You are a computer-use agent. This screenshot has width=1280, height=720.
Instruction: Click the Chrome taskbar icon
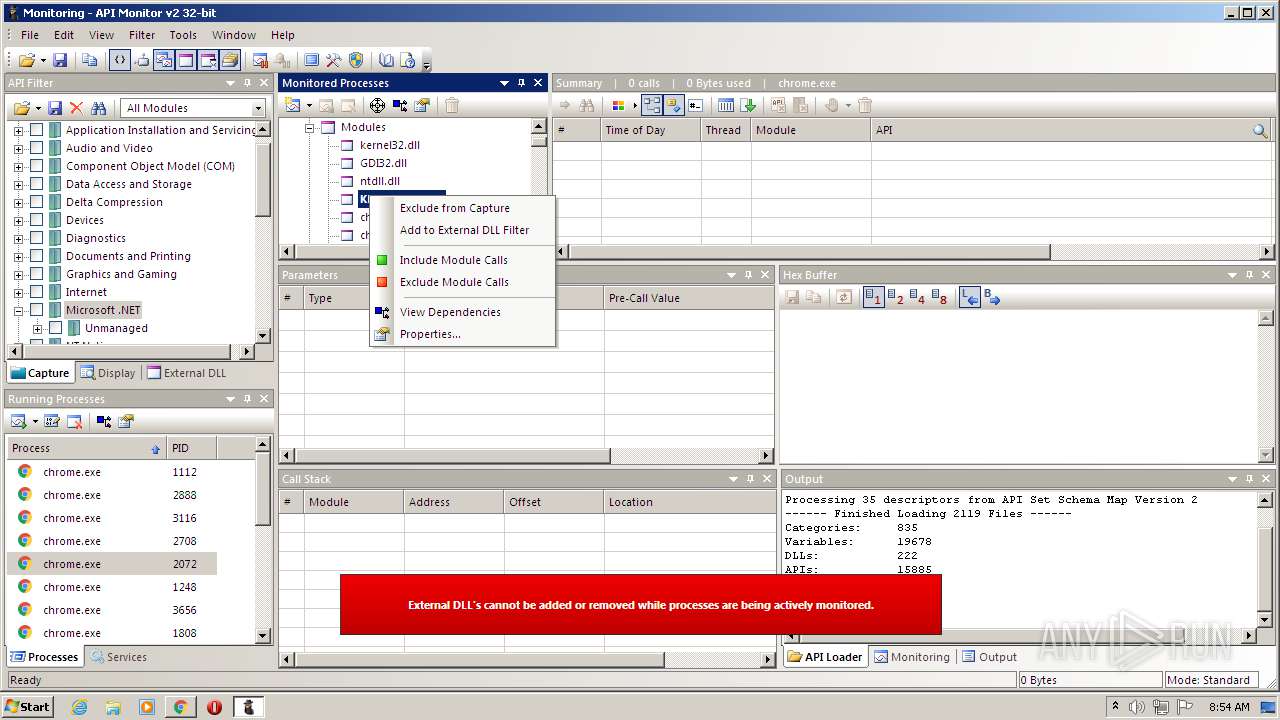tap(180, 707)
